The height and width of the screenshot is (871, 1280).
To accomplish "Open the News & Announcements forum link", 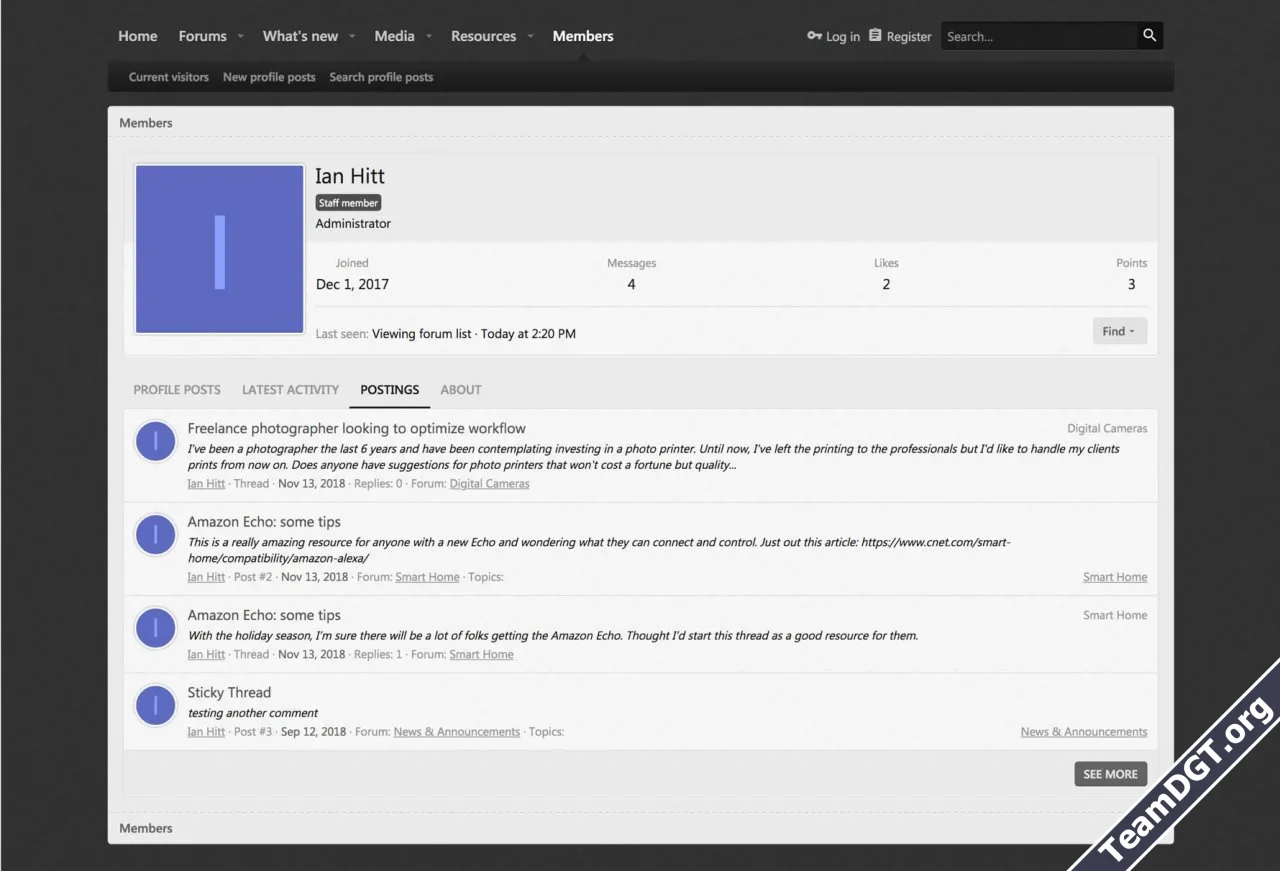I will (456, 732).
